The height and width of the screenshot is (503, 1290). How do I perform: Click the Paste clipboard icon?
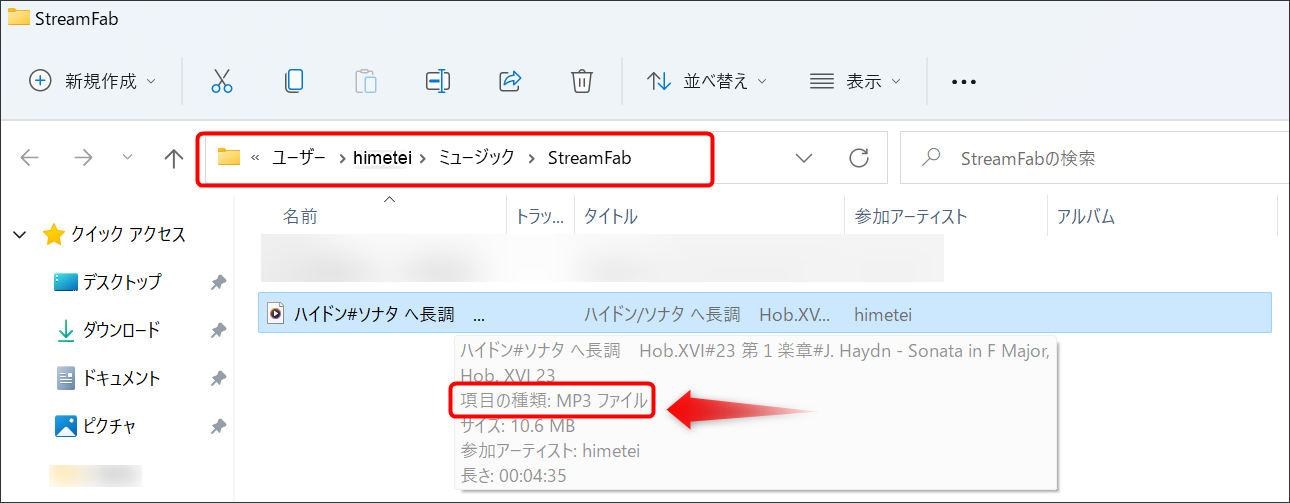366,81
